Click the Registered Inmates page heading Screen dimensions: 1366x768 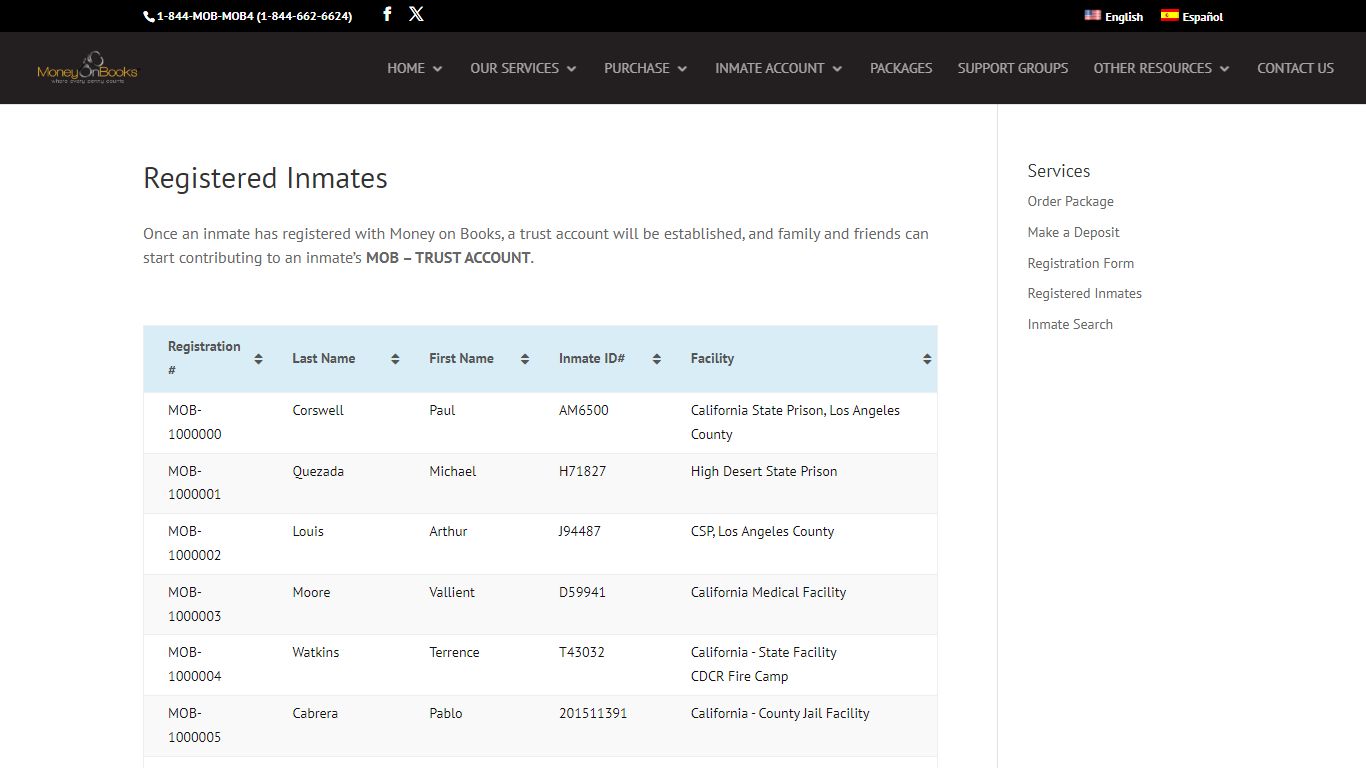point(265,178)
